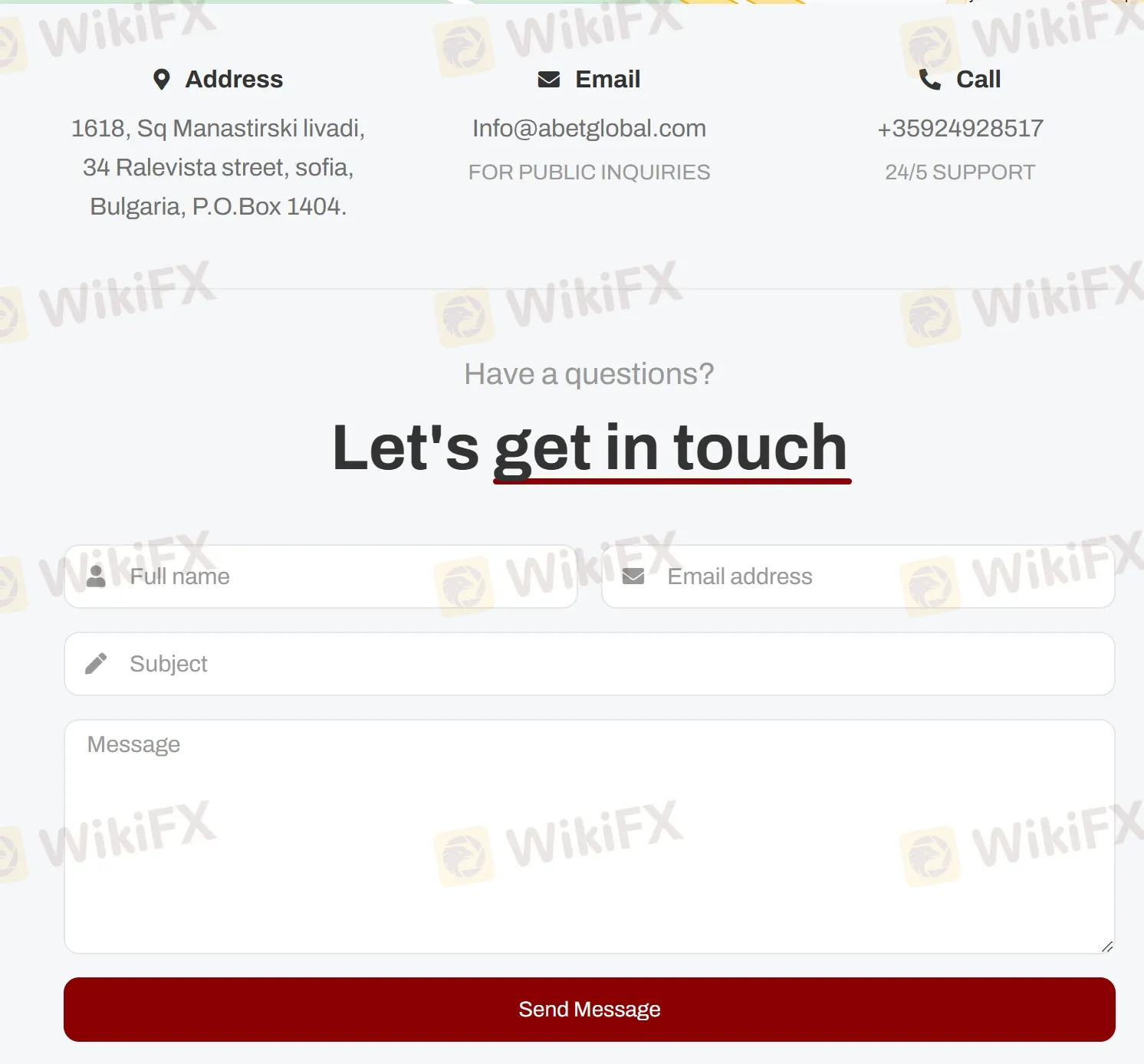Click the phone handset icon beside Call

[x=930, y=80]
